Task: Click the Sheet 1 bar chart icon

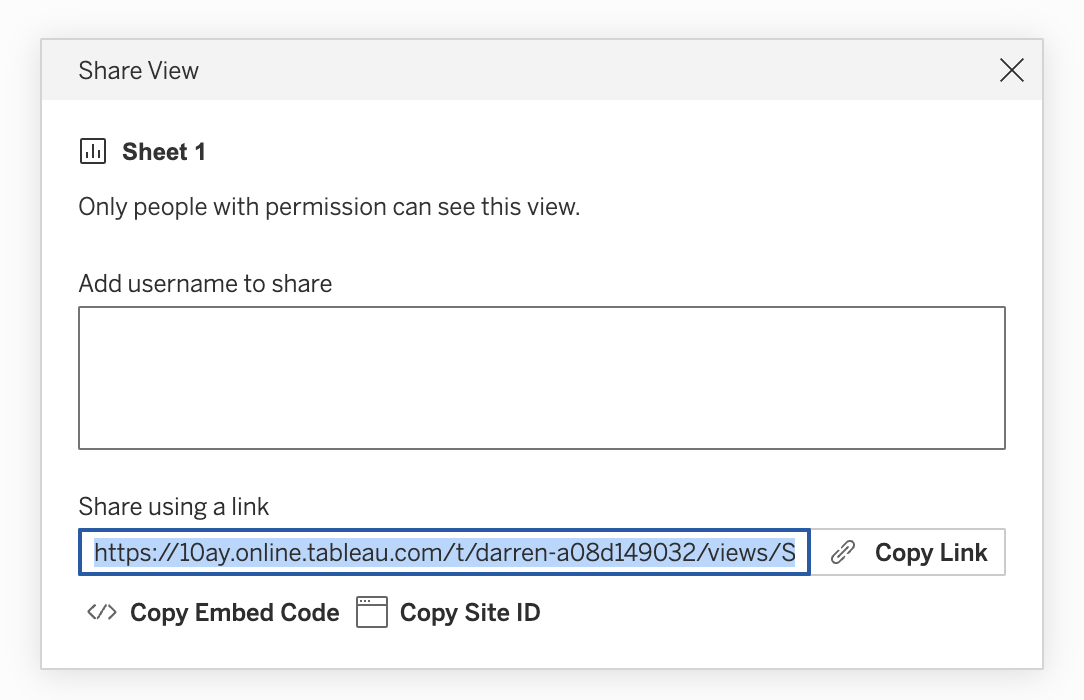Action: pos(93,151)
